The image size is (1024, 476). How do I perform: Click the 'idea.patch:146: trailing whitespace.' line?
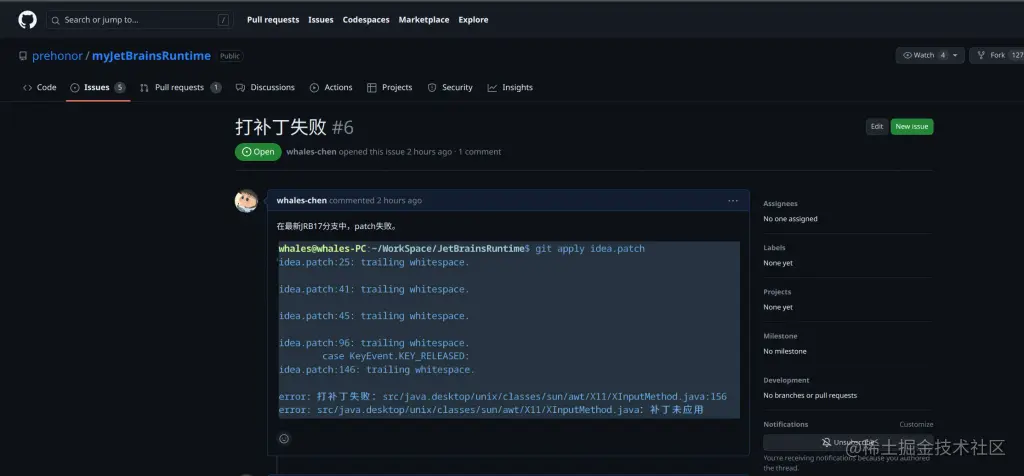tap(377, 370)
